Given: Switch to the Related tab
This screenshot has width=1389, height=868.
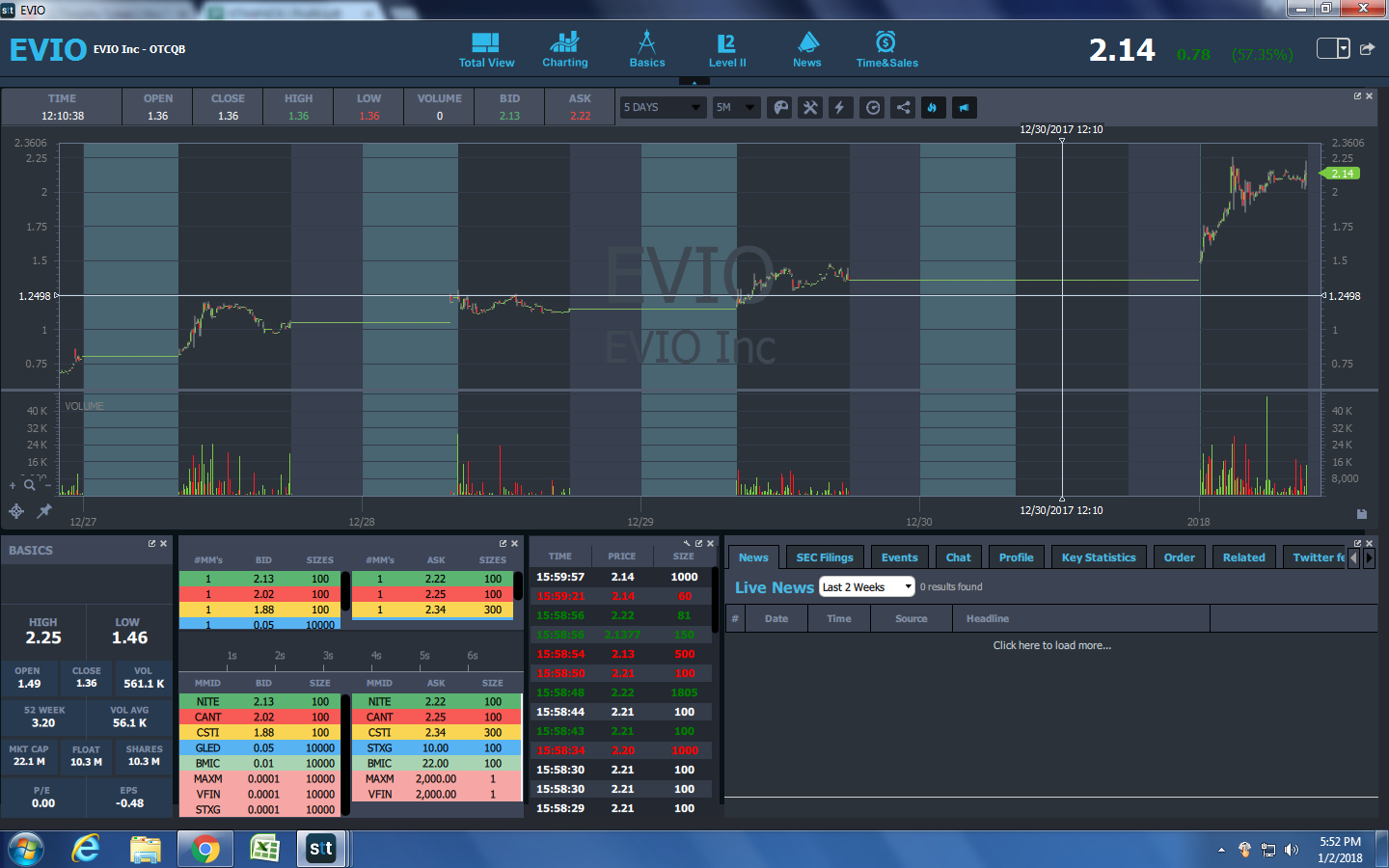Looking at the screenshot, I should (x=1244, y=557).
